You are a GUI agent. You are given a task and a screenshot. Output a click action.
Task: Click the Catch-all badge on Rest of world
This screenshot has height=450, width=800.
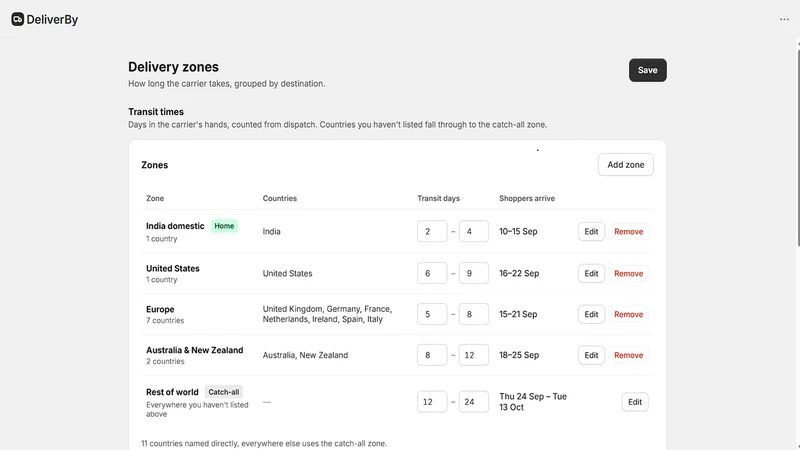point(223,392)
